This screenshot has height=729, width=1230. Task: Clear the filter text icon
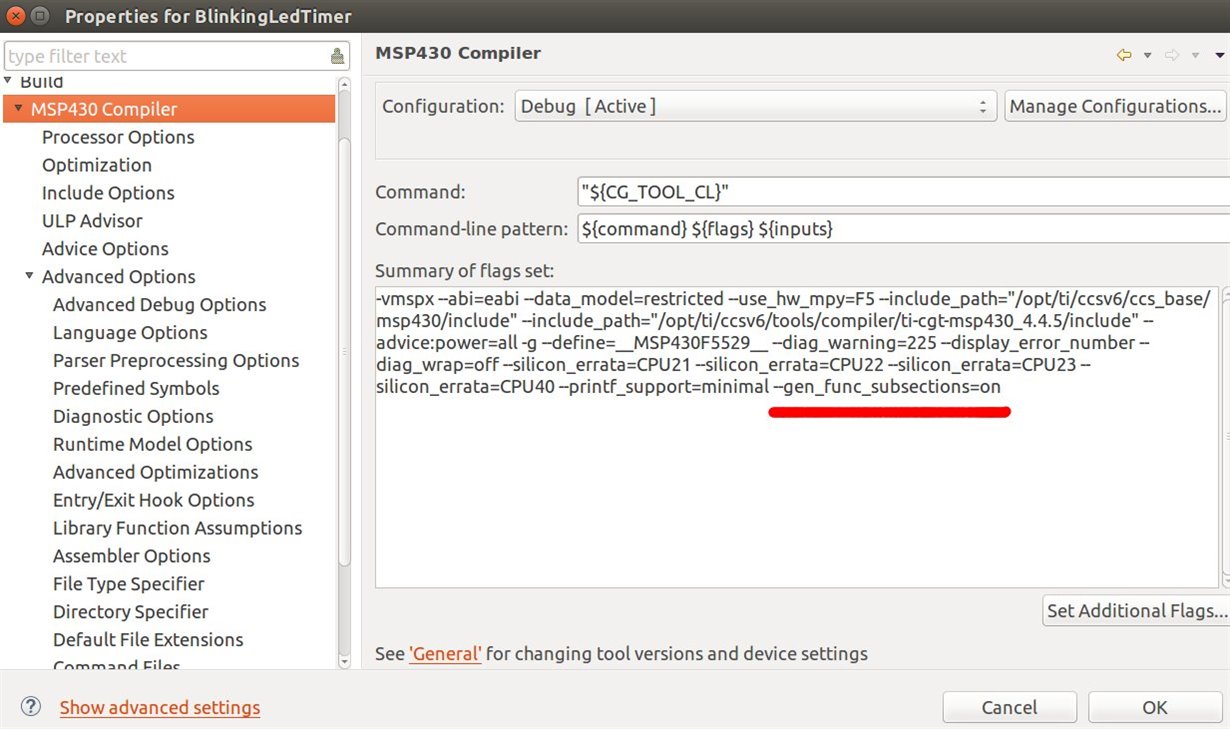coord(338,56)
